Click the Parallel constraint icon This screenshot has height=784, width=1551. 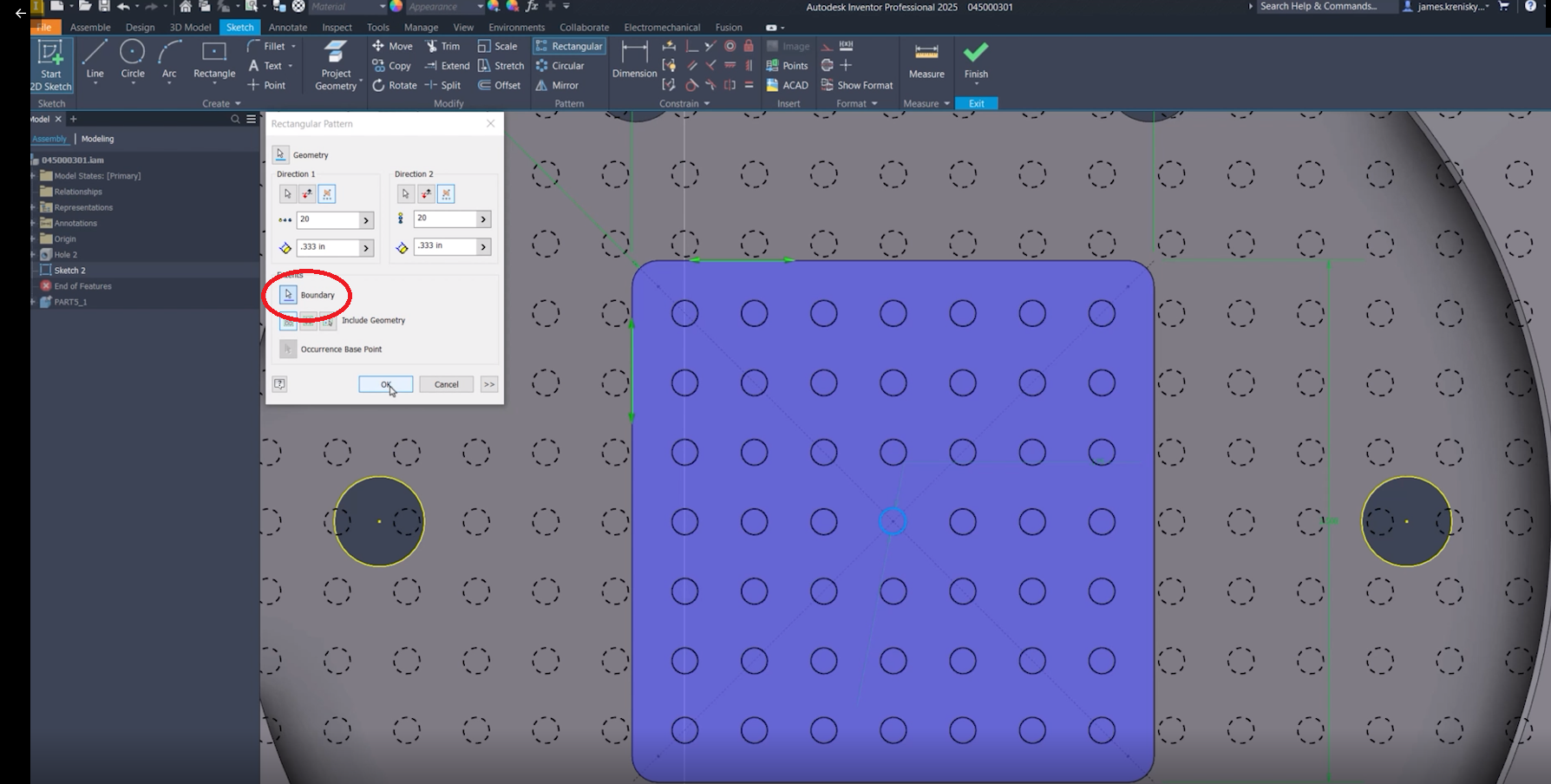point(691,66)
